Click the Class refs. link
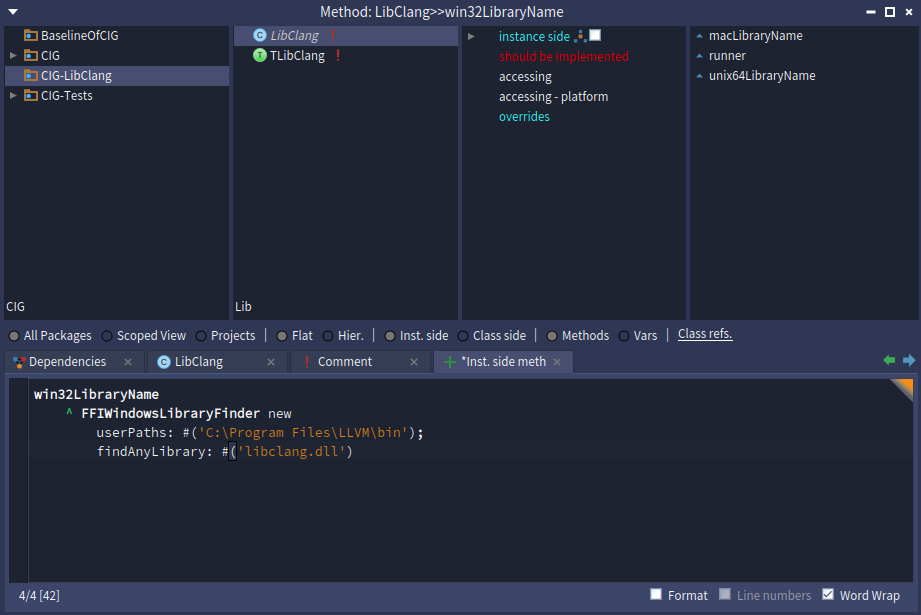This screenshot has height=615, width=921. point(705,334)
